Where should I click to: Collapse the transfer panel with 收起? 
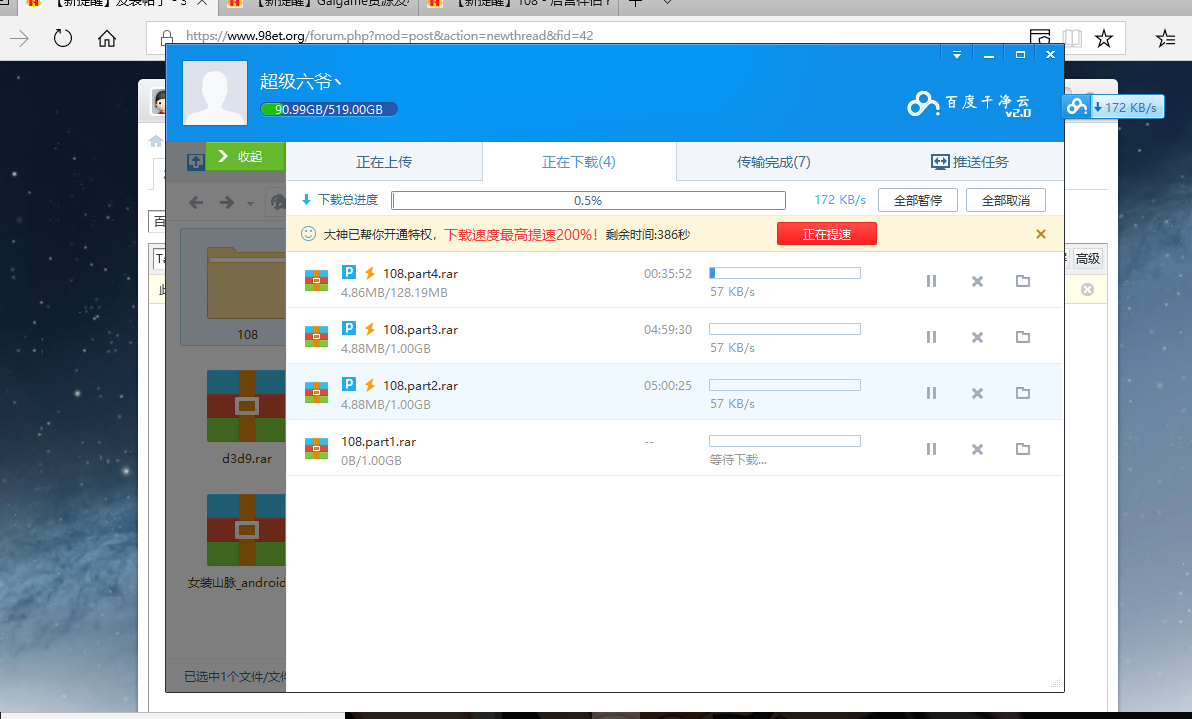246,157
